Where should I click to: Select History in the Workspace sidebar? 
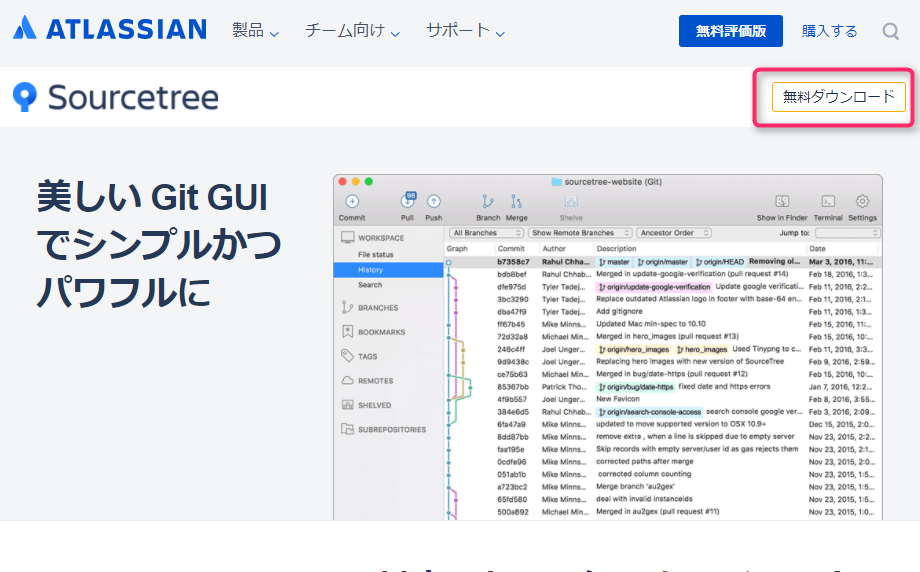tap(371, 270)
